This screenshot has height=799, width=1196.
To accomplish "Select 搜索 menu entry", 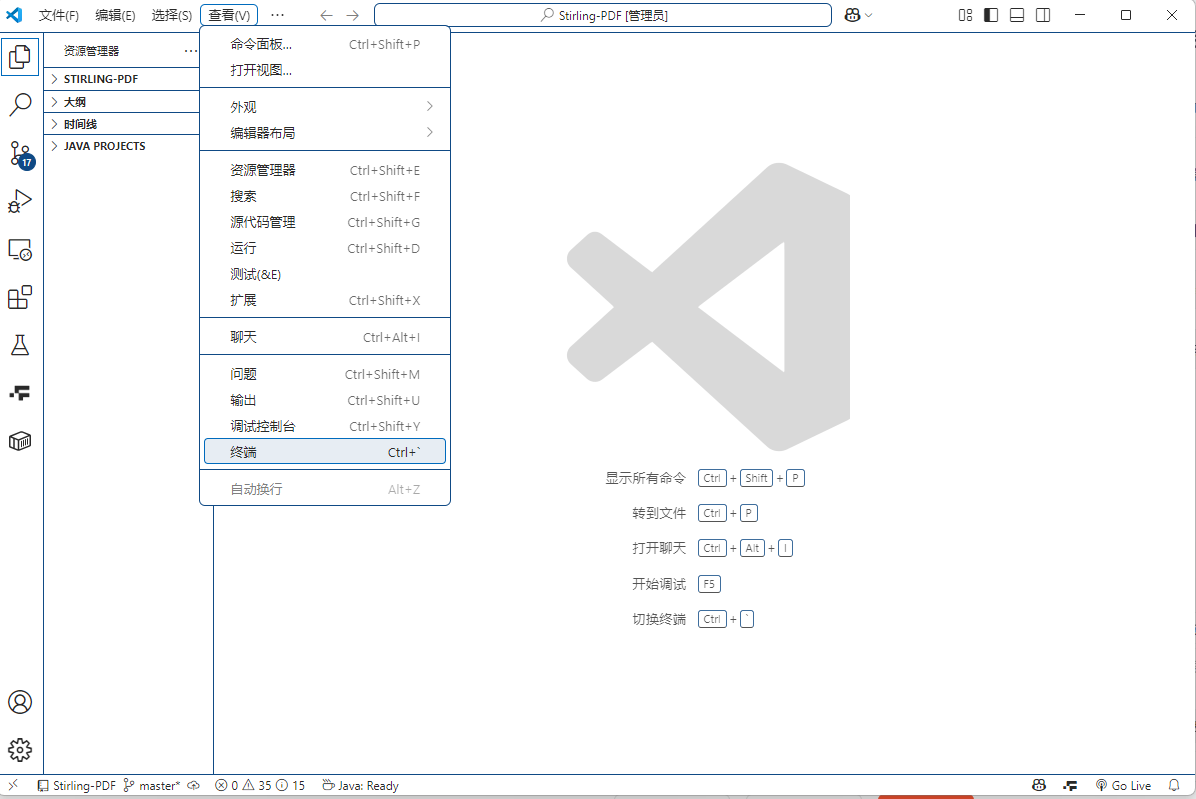I will pyautogui.click(x=325, y=196).
